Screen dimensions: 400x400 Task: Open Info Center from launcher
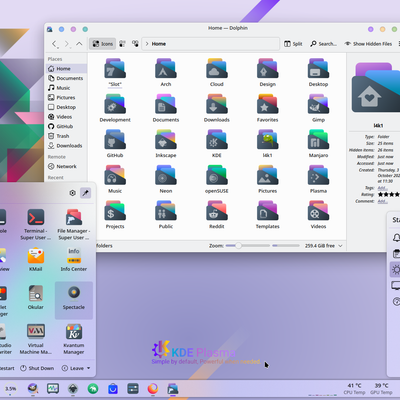click(x=74, y=259)
